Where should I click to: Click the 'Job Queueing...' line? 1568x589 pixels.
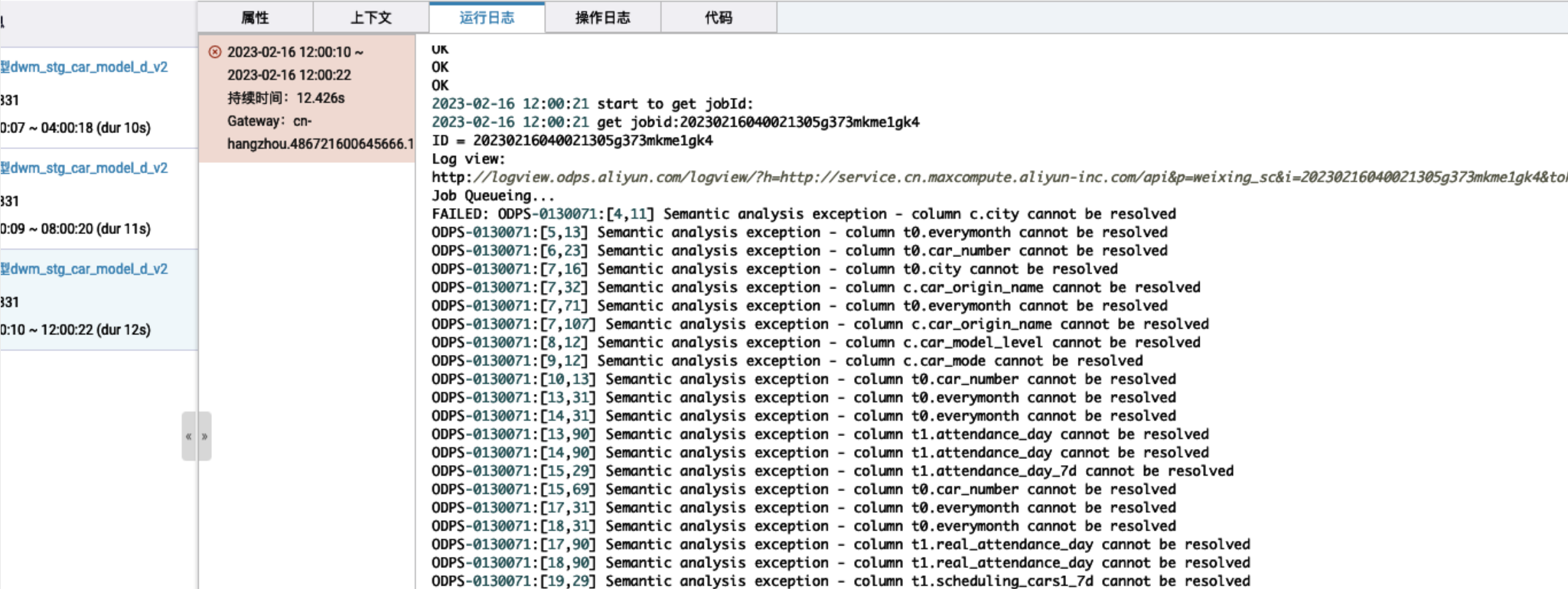(494, 196)
